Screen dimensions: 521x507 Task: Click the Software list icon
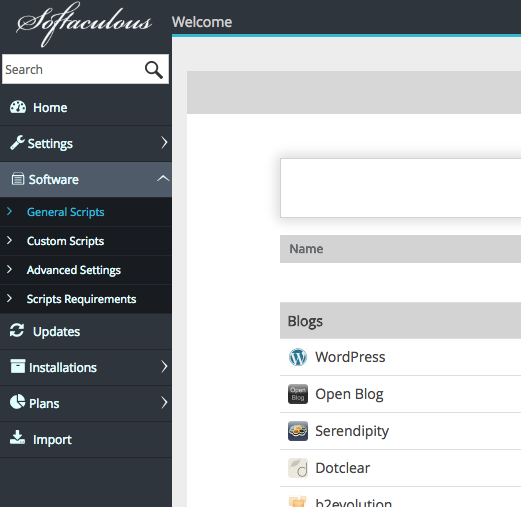pos(18,179)
